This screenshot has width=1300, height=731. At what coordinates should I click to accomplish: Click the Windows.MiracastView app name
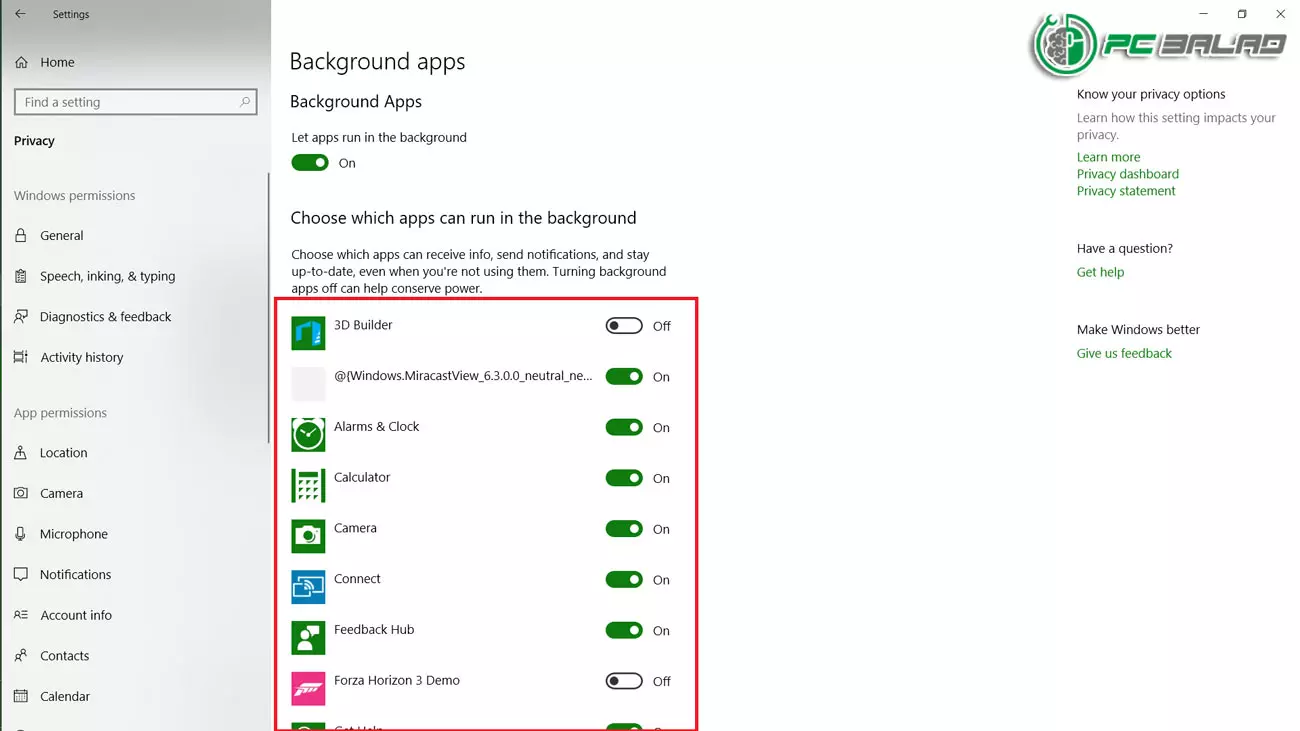(463, 377)
